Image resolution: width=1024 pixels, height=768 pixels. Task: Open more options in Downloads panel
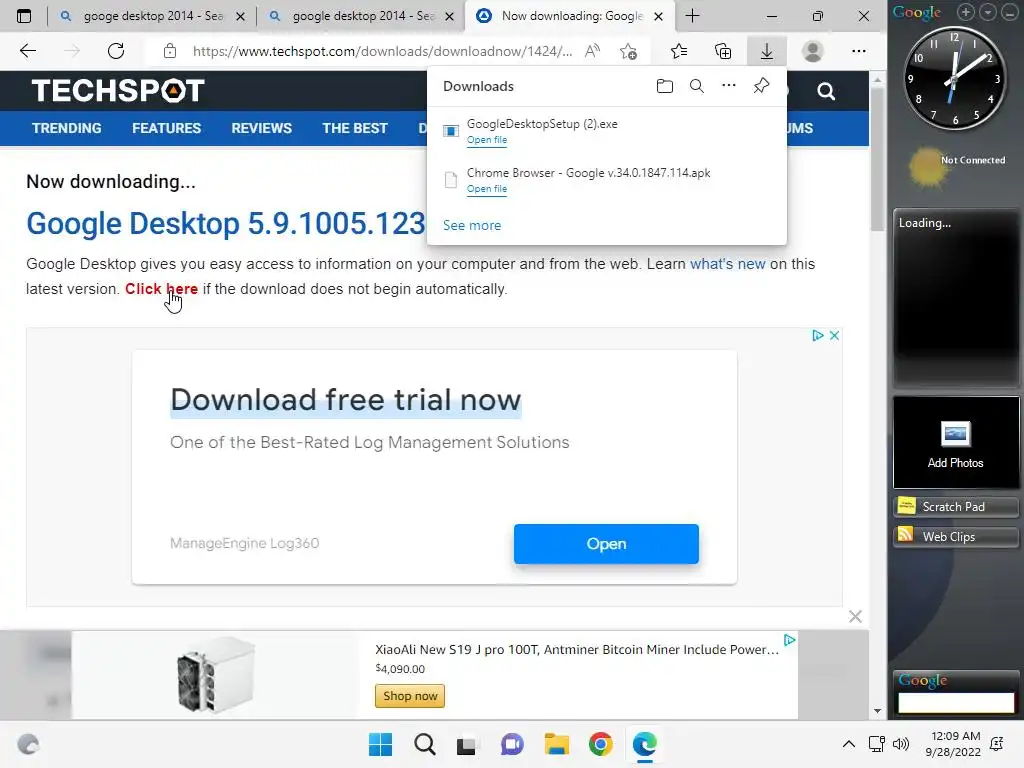729,86
